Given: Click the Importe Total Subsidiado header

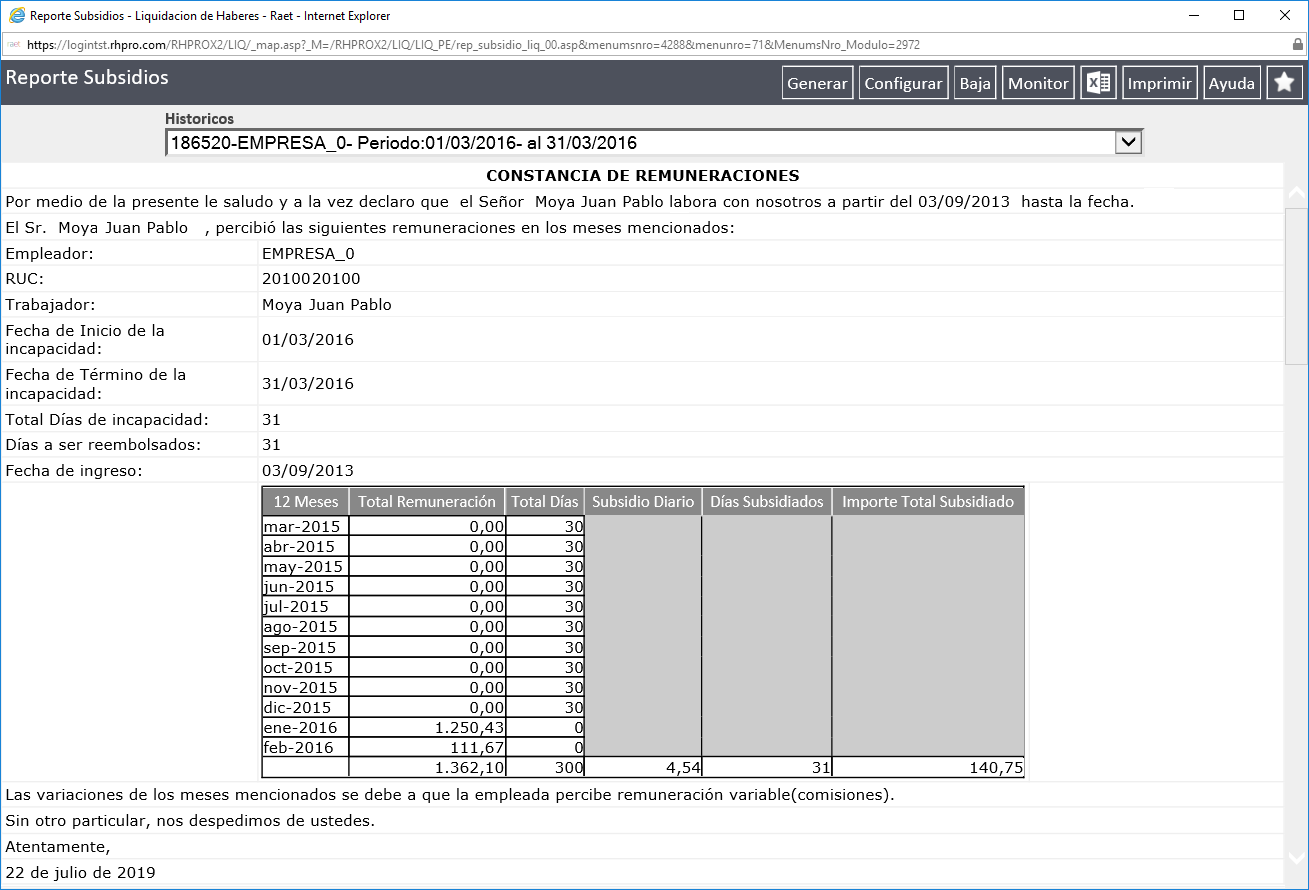Looking at the screenshot, I should click(x=928, y=501).
